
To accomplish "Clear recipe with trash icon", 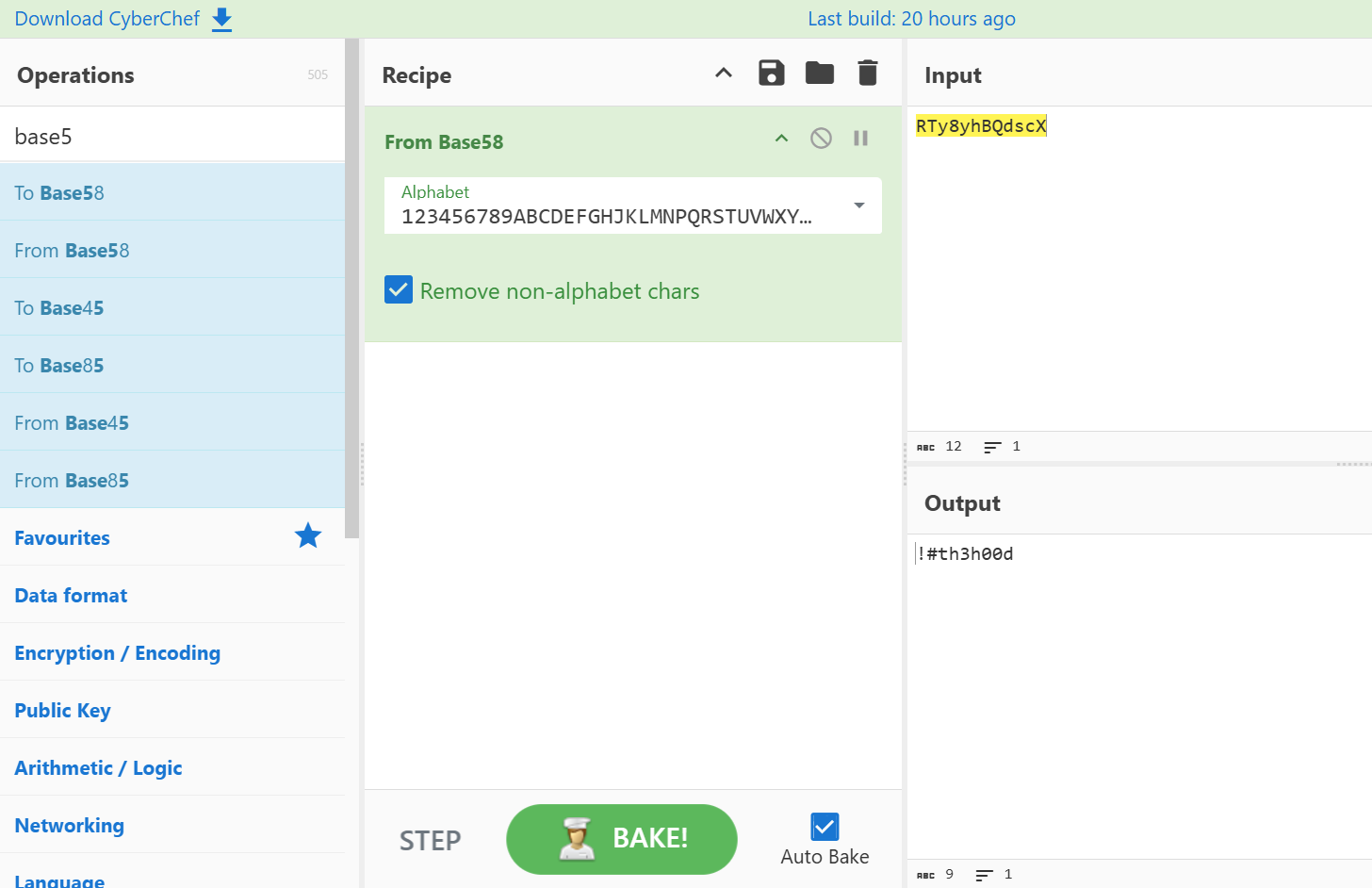I will coord(868,73).
